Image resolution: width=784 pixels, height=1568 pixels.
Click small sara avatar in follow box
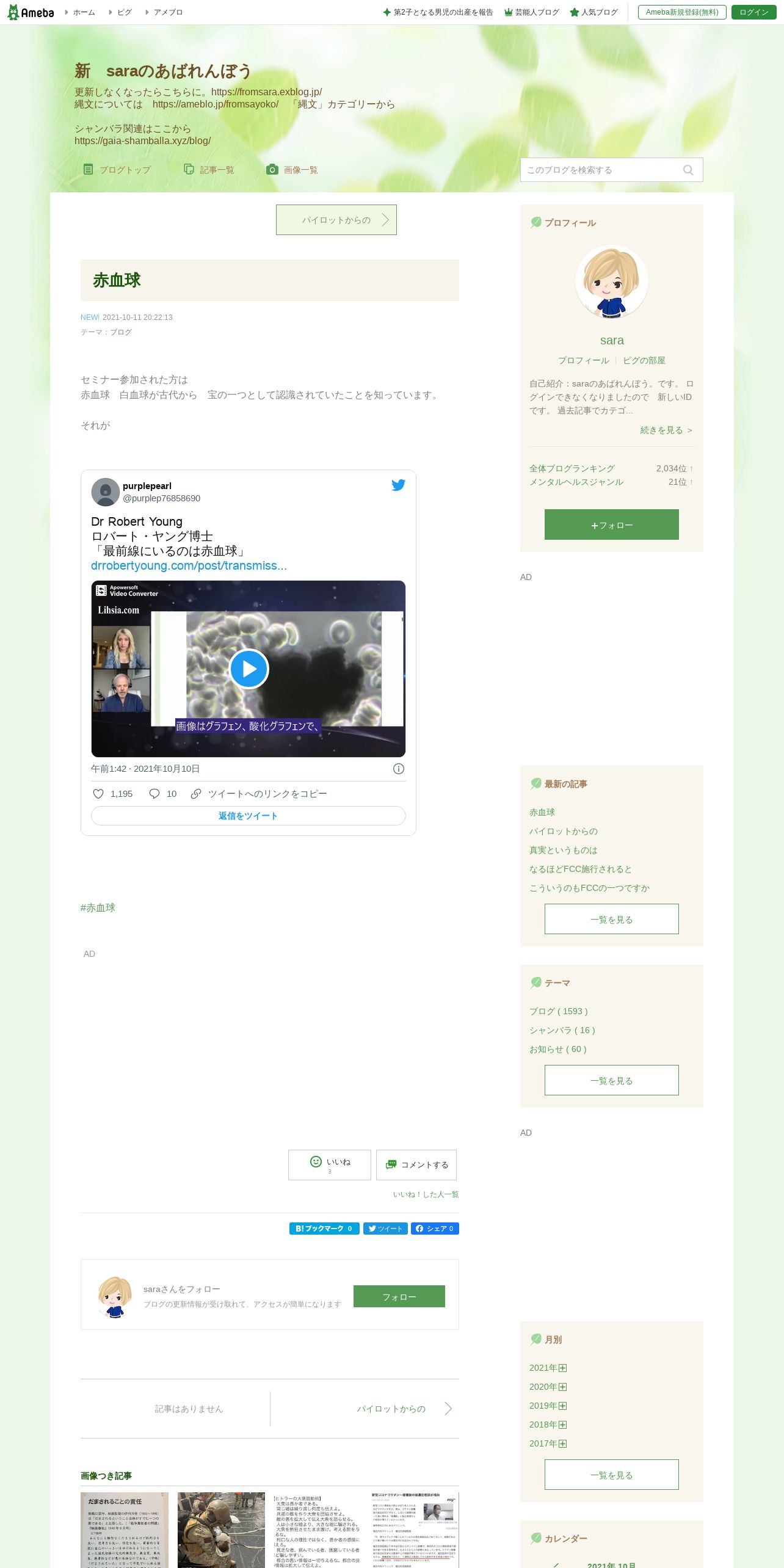tap(115, 1297)
